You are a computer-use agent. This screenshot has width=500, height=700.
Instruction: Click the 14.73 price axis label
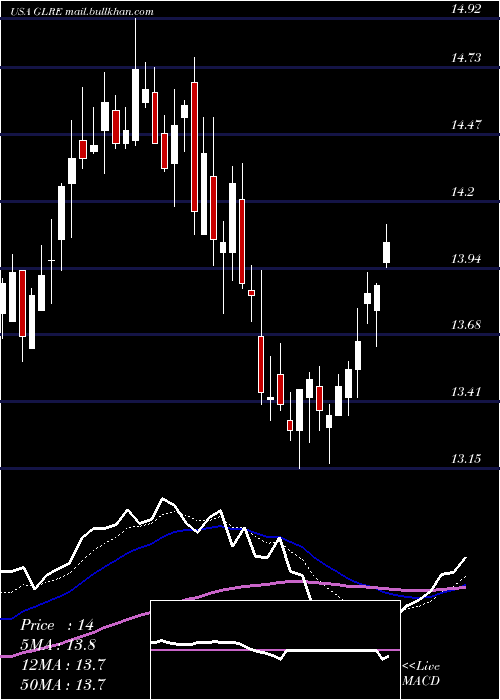point(466,58)
